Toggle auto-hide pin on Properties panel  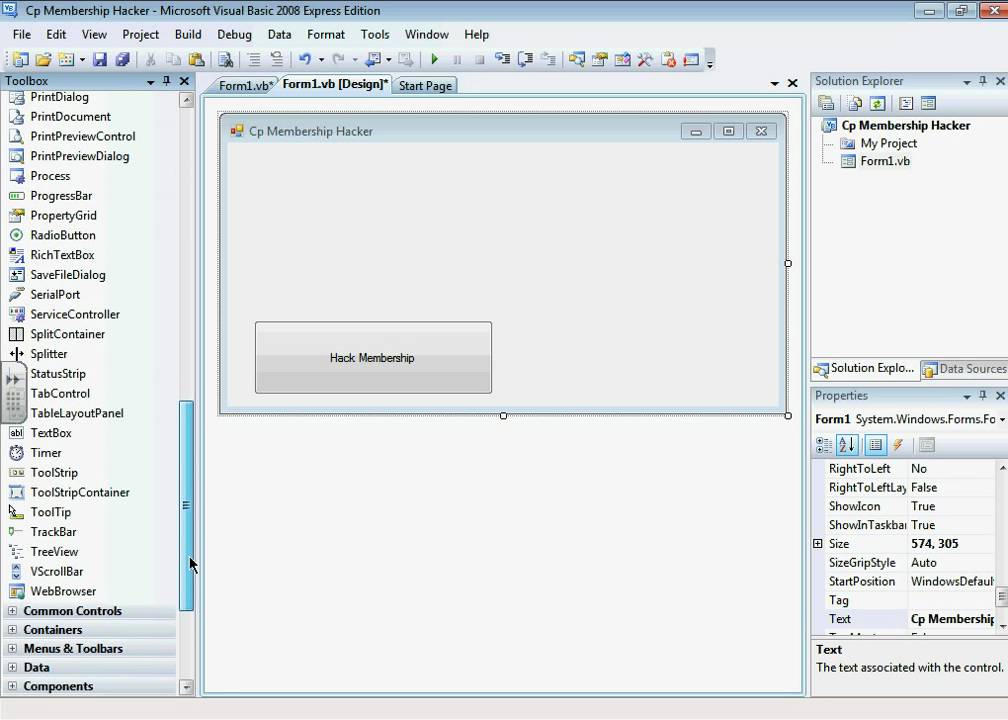click(983, 395)
